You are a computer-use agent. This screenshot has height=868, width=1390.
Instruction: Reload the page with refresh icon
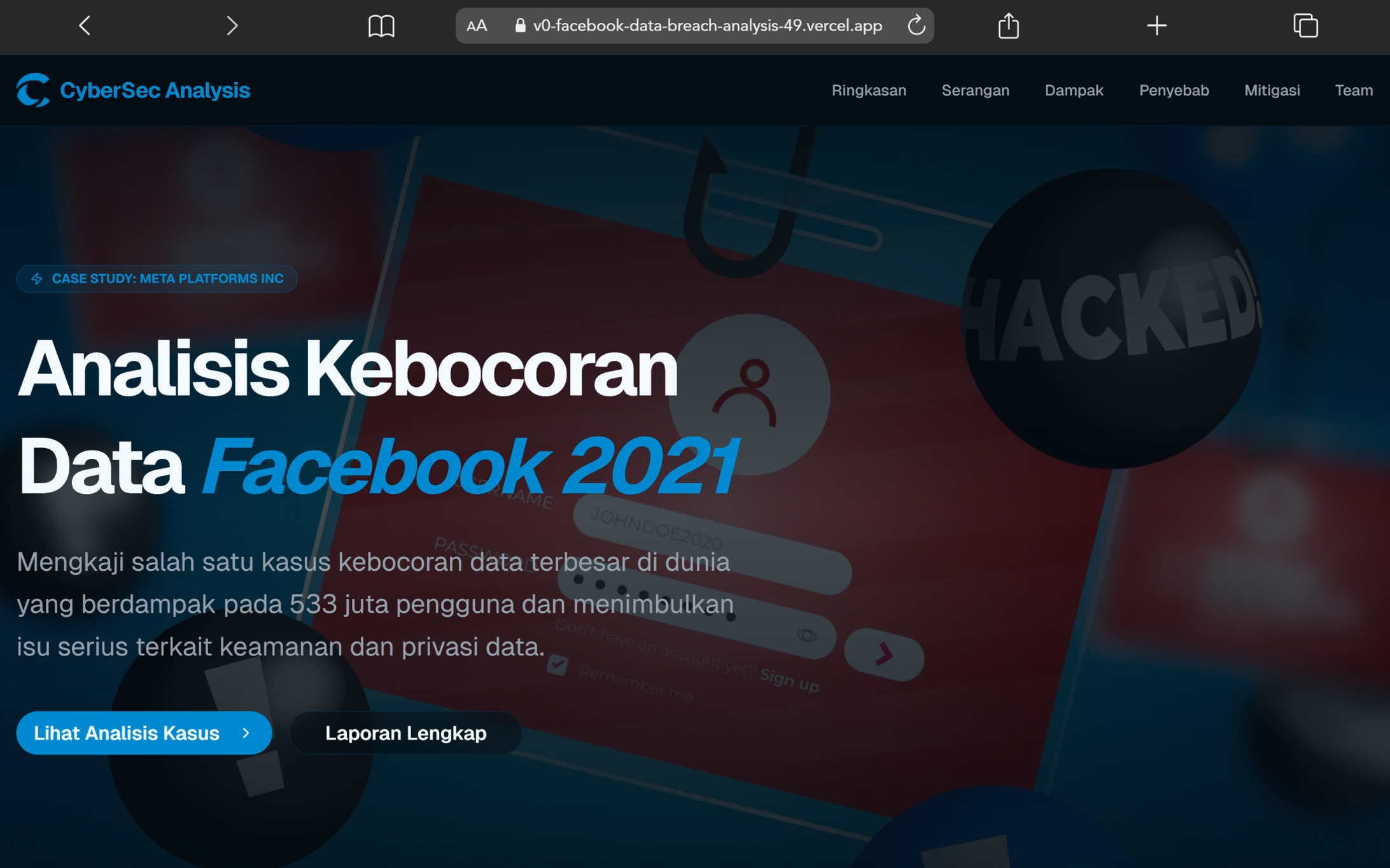coord(916,26)
